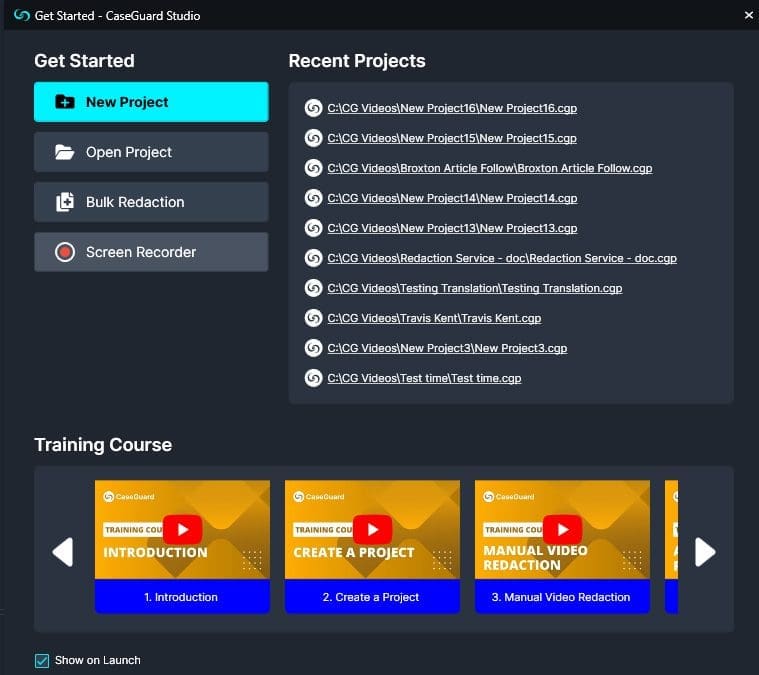Image resolution: width=759 pixels, height=675 pixels.
Task: Start the Screen Recorder
Action: 151,252
